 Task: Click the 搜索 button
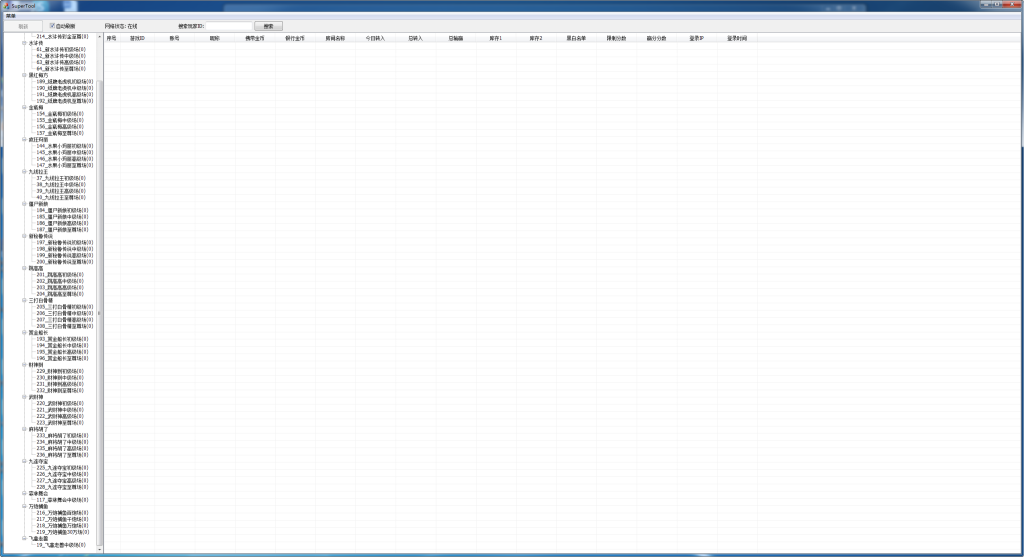[267, 25]
